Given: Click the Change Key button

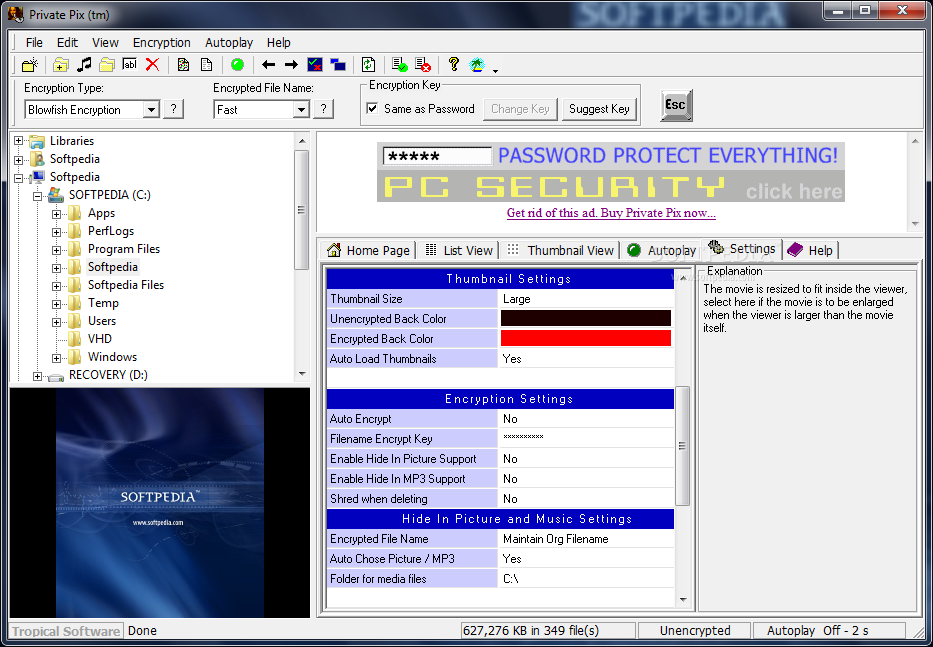Looking at the screenshot, I should 520,109.
